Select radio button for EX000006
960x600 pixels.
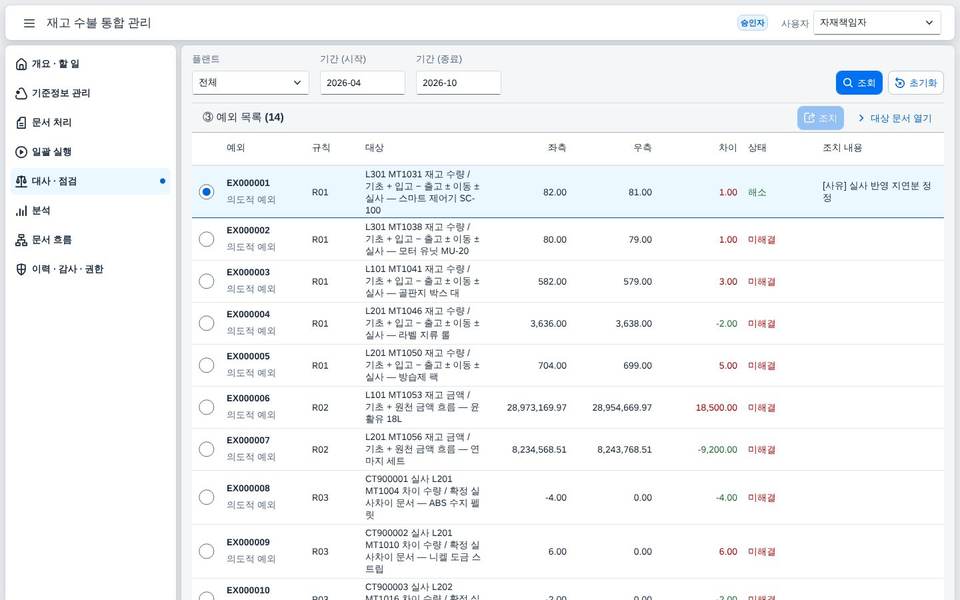point(206,407)
